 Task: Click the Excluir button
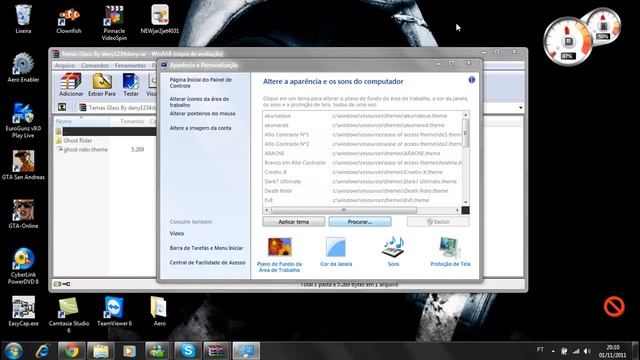tap(438, 222)
